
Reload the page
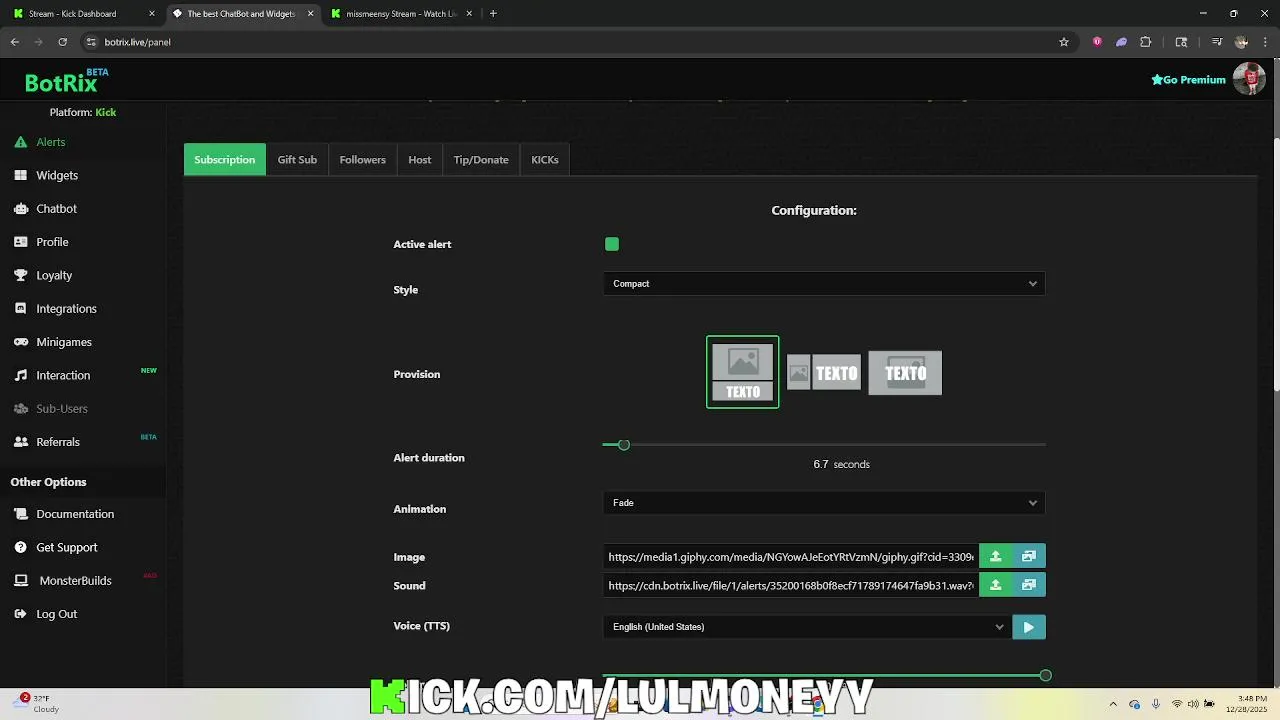click(x=62, y=42)
